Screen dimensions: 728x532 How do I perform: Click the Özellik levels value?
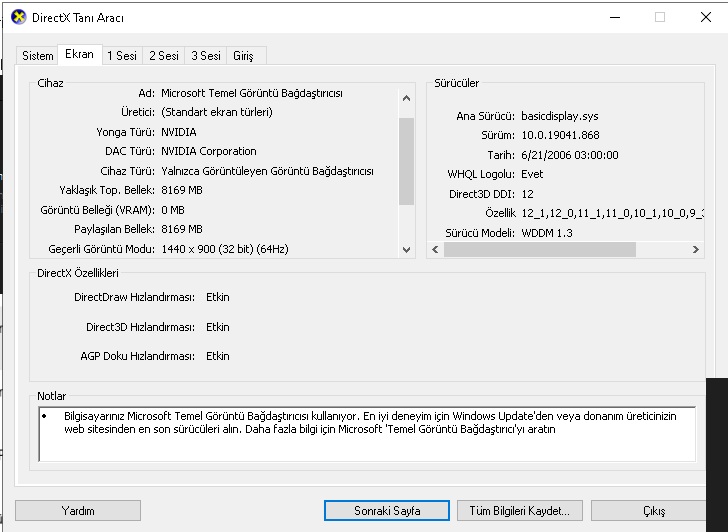[x=612, y=213]
